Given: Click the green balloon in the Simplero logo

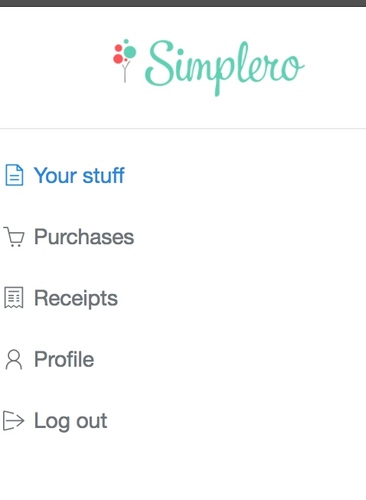Looking at the screenshot, I should [x=130, y=52].
